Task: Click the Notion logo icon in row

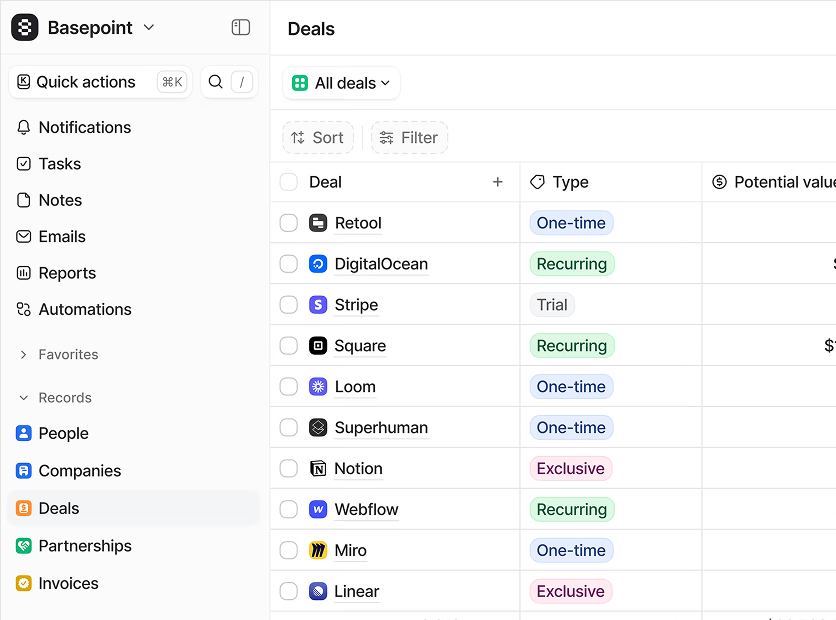Action: (x=318, y=469)
